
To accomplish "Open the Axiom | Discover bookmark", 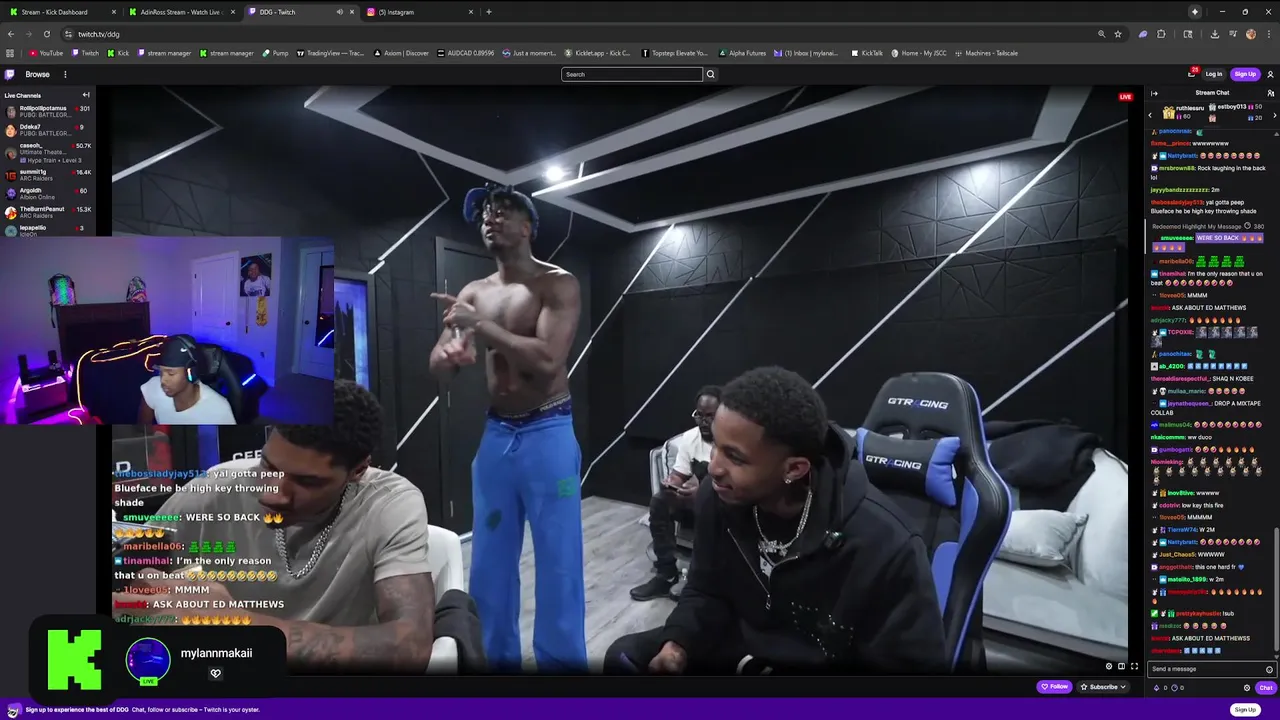I will click(x=403, y=53).
